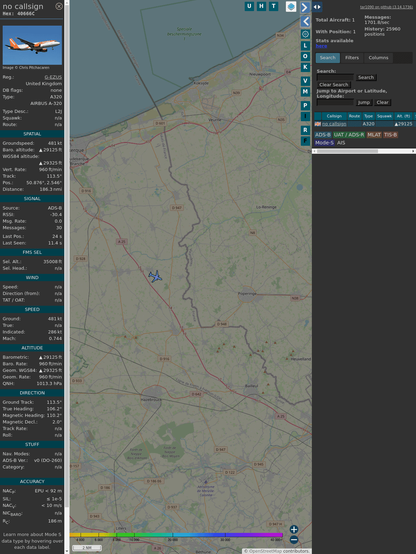The width and height of the screenshot is (416, 554).
Task: Toggle sidebar width with the double-arrow button
Action: pyautogui.click(x=317, y=7)
